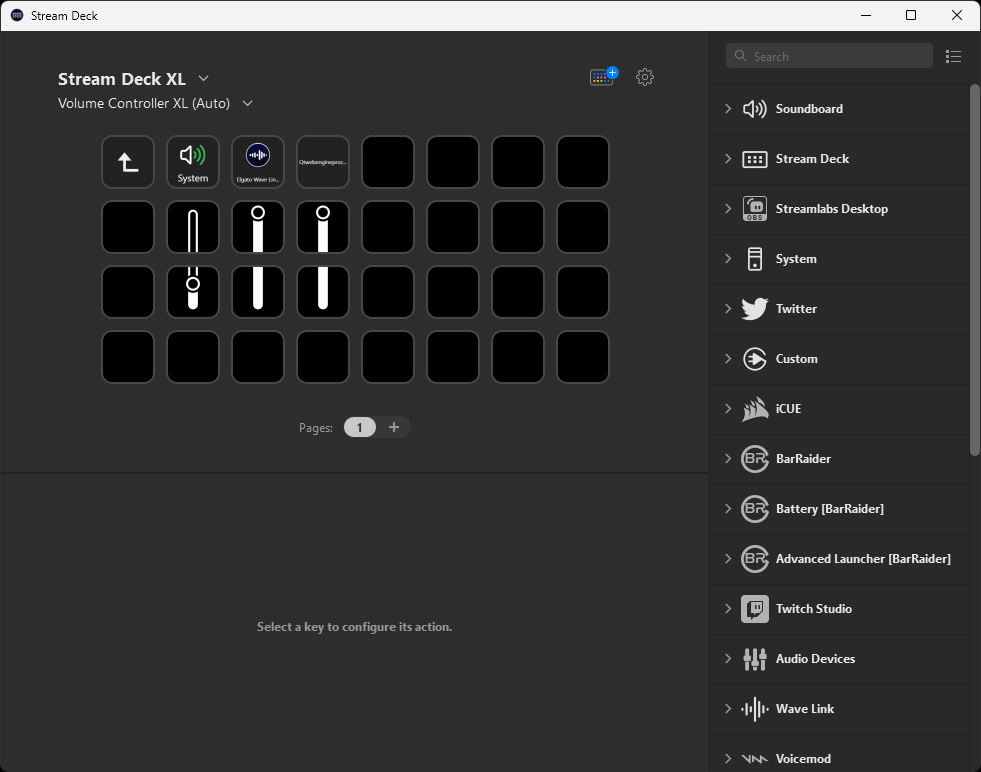
Task: Expand the Twitter category chevron
Action: coord(728,308)
